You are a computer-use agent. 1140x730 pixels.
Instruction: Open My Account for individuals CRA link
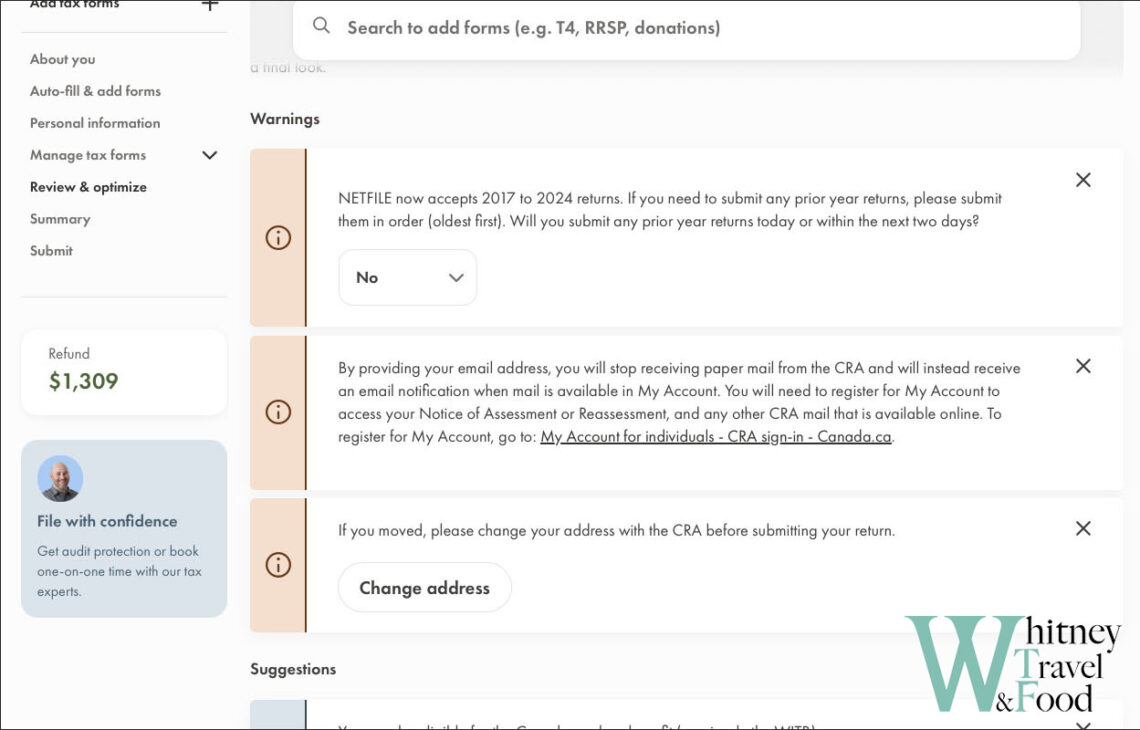click(x=716, y=437)
